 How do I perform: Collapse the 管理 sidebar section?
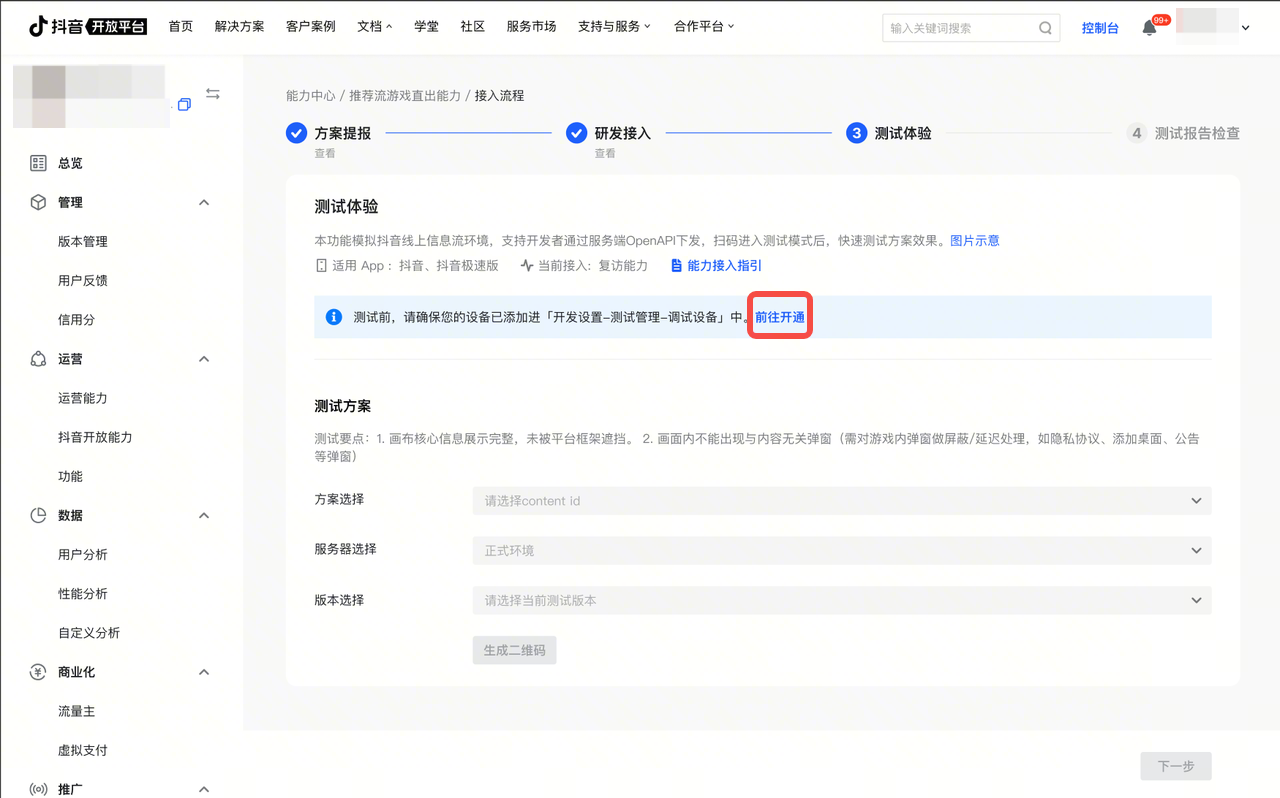pos(204,203)
